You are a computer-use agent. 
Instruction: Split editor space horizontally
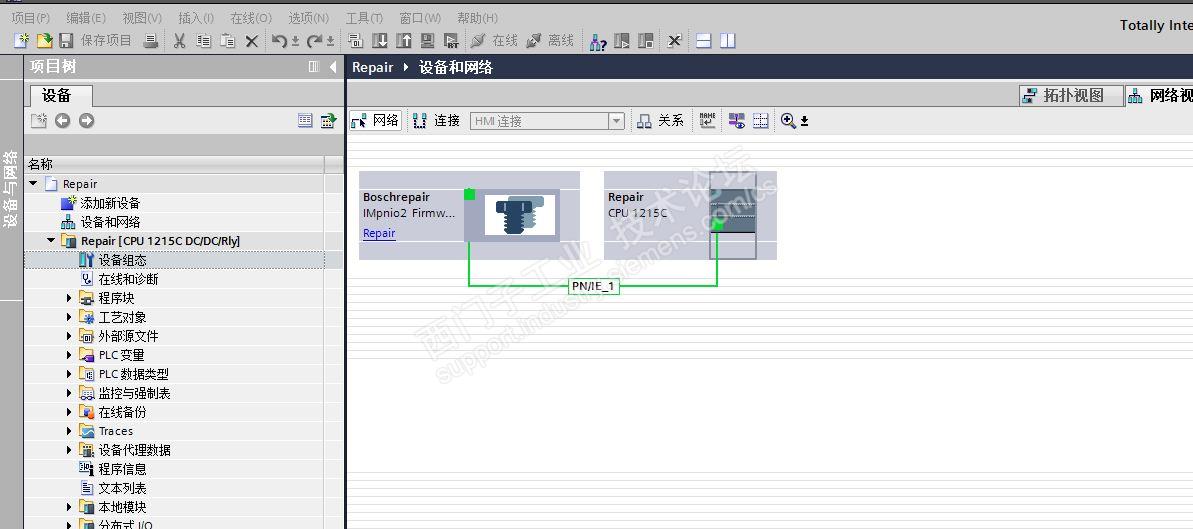point(704,41)
